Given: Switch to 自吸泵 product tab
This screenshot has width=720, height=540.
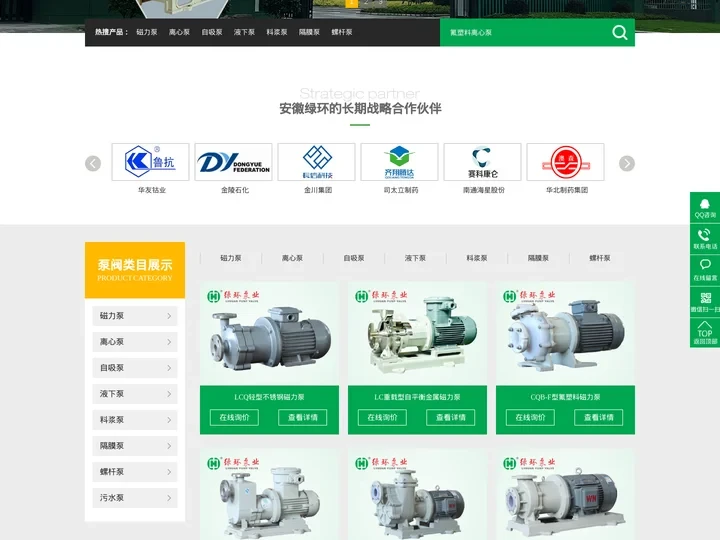Looking at the screenshot, I should point(354,258).
